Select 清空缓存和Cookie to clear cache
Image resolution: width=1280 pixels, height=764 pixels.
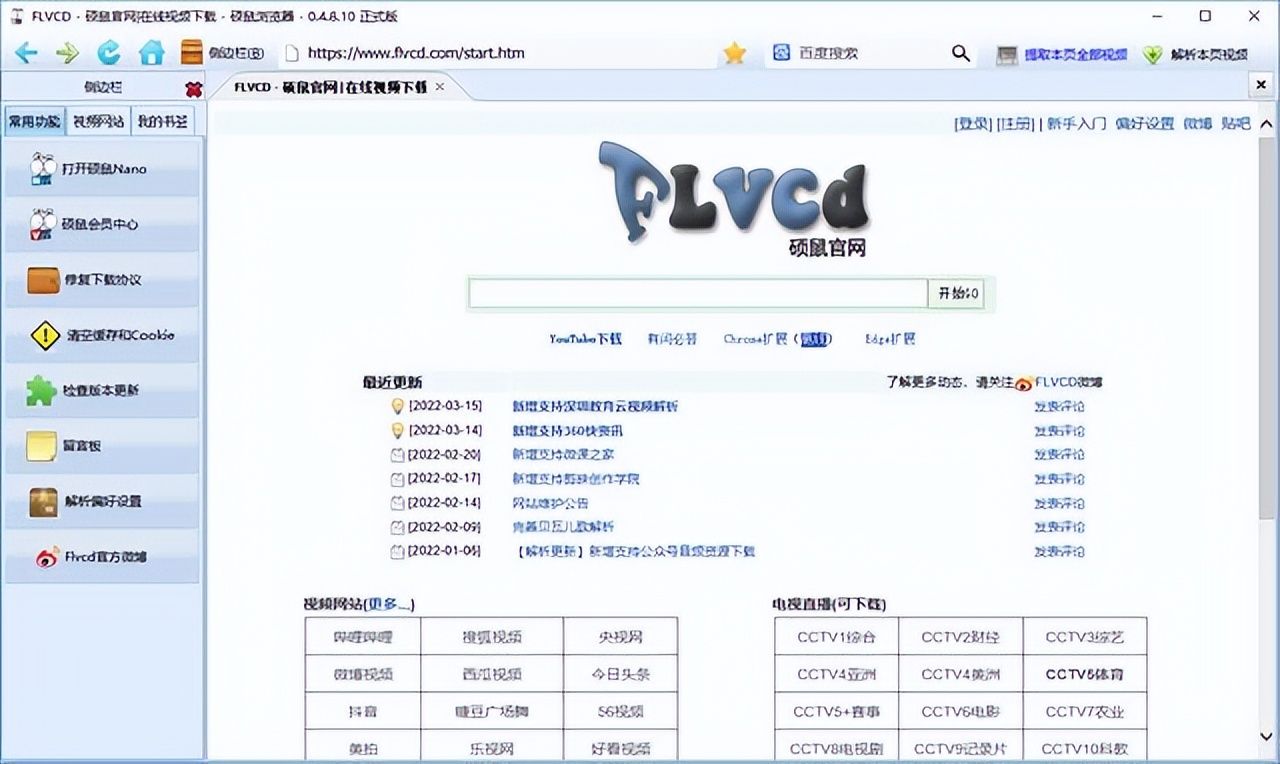point(100,336)
